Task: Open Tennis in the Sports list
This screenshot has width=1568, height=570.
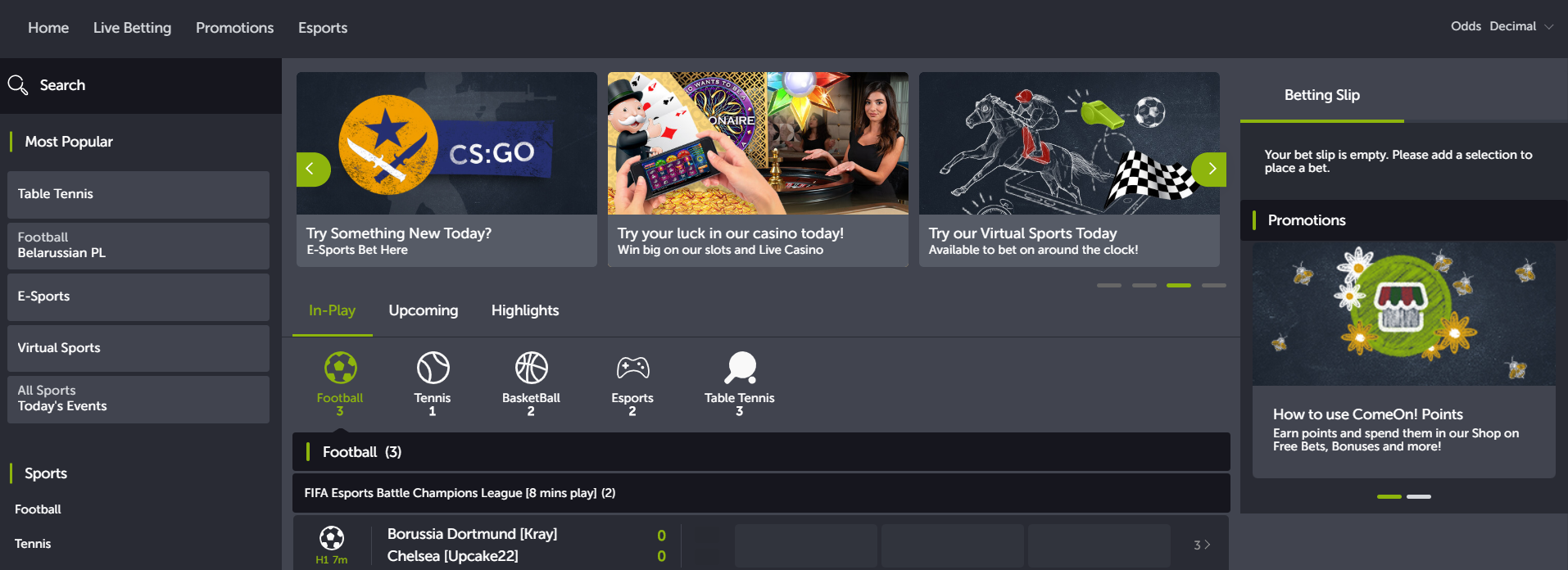Action: click(x=33, y=544)
